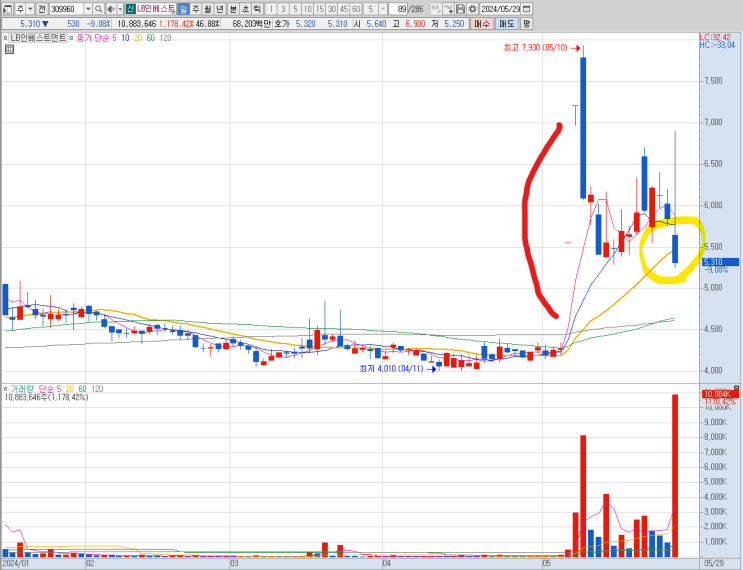Screen dimensions: 743x570
Task: Click the 매수 buy button
Action: click(x=482, y=24)
